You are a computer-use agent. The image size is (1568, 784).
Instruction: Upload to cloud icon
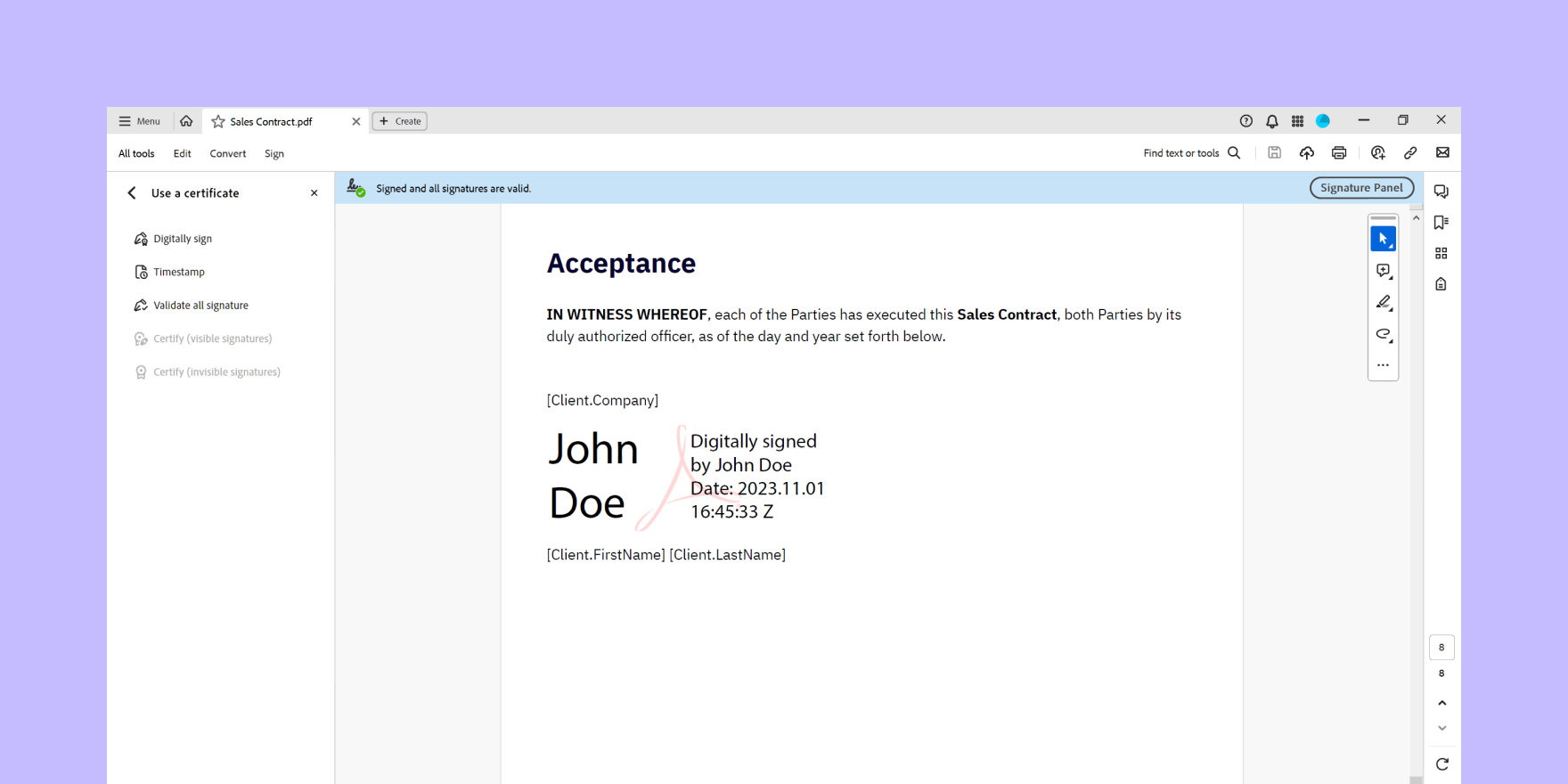1307,153
